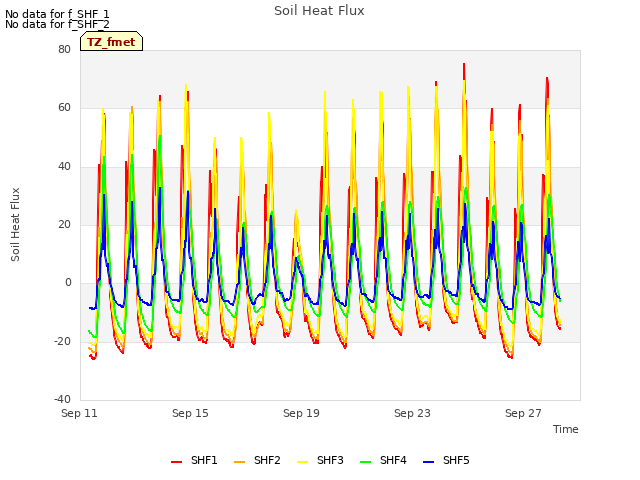This screenshot has width=640, height=480.
Task: Click the Soil Heat Flux chart title
Action: click(x=319, y=11)
